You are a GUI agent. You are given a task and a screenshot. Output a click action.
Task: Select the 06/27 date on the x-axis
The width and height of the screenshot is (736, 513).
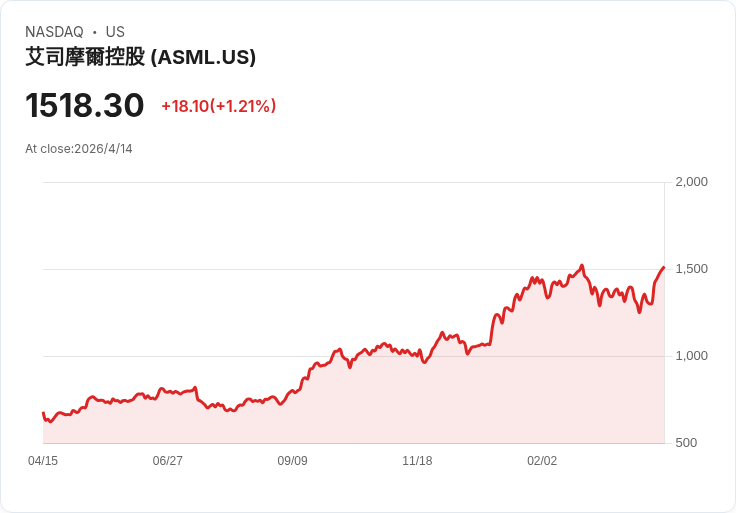[x=168, y=461]
